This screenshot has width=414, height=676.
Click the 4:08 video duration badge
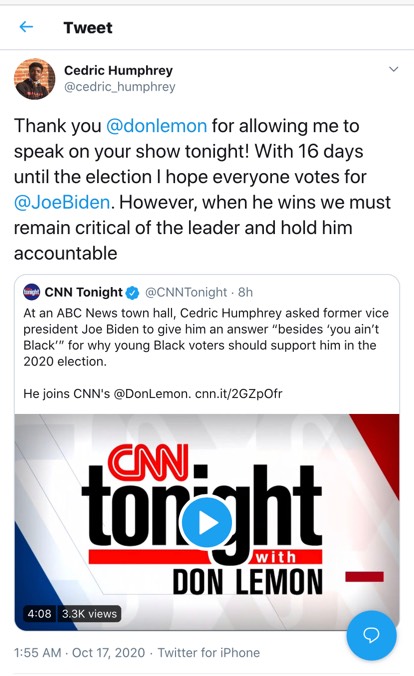coord(39,614)
